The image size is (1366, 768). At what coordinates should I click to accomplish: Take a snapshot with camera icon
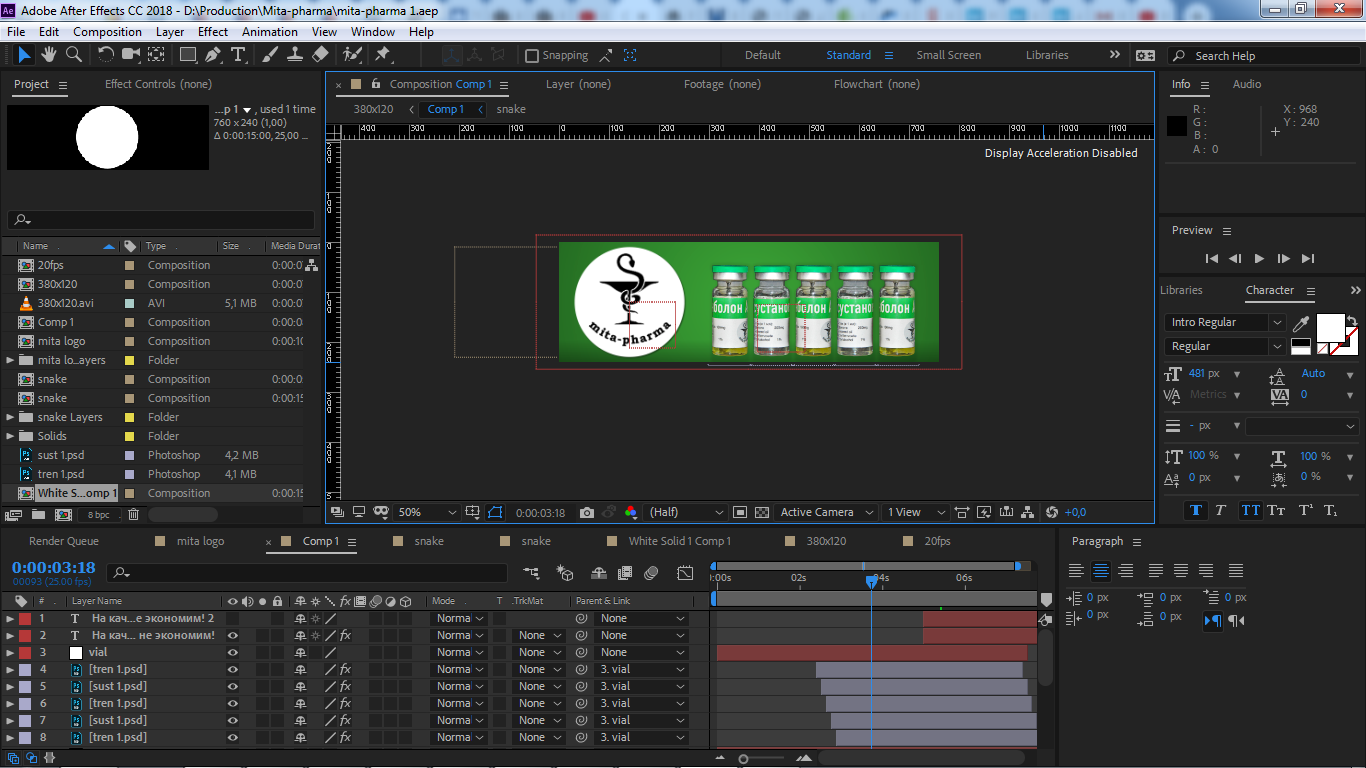point(587,512)
